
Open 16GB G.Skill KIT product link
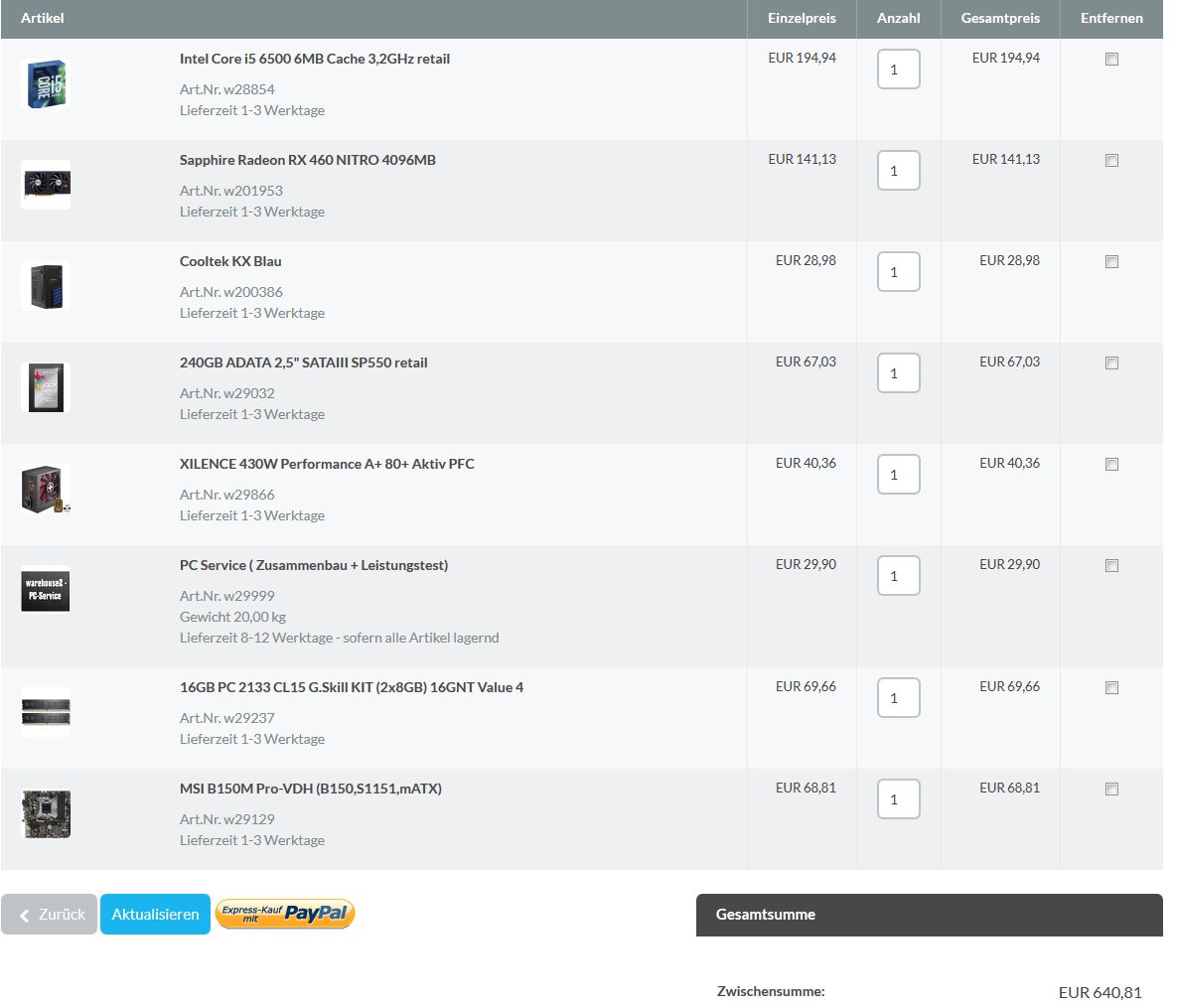pos(352,687)
